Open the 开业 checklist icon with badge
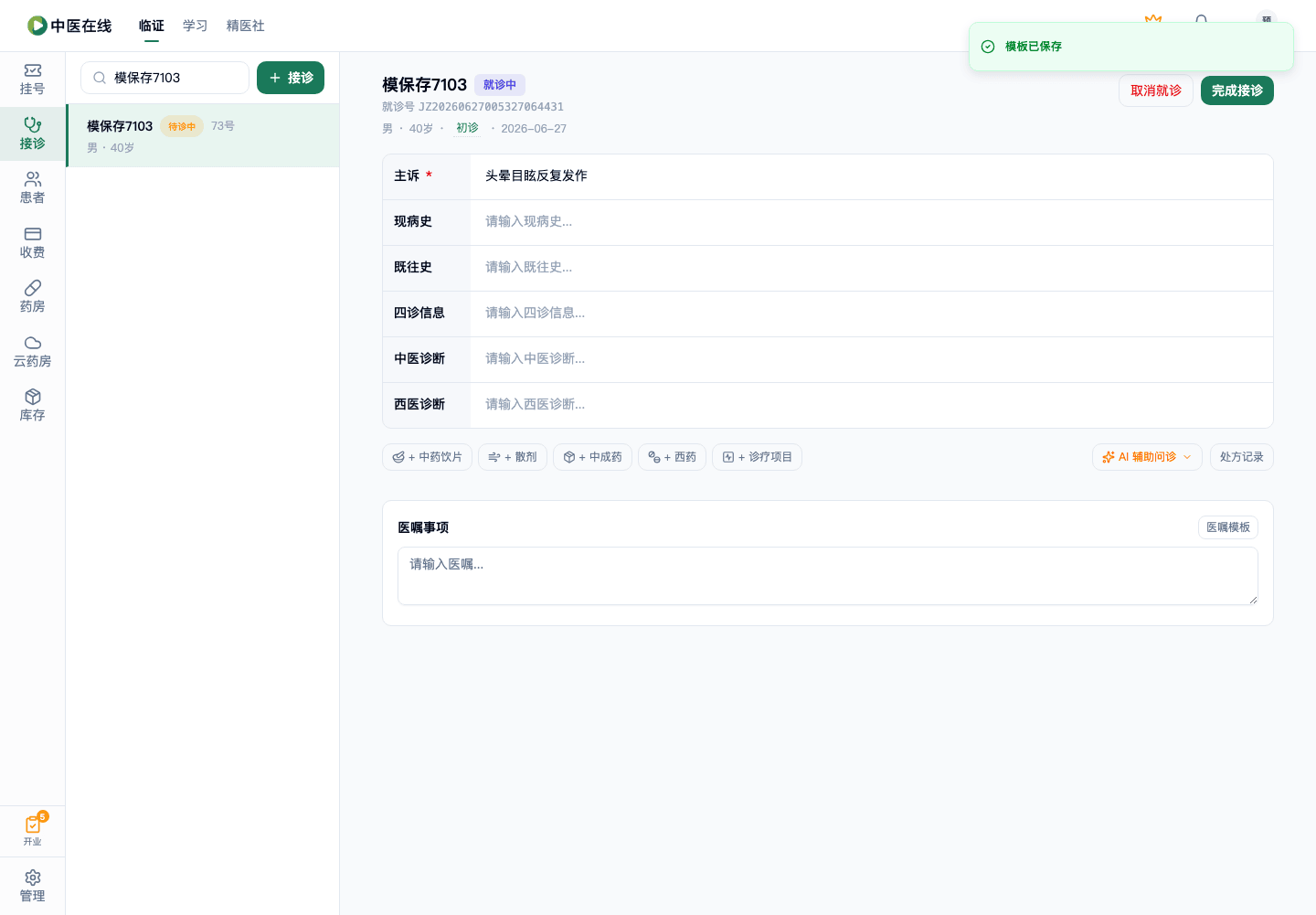Screen dimensions: 1316x915 point(33,824)
